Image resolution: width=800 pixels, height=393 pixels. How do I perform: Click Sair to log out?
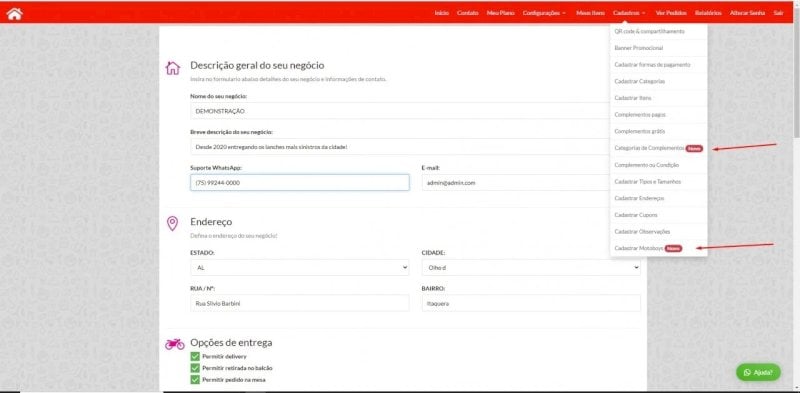[x=778, y=13]
